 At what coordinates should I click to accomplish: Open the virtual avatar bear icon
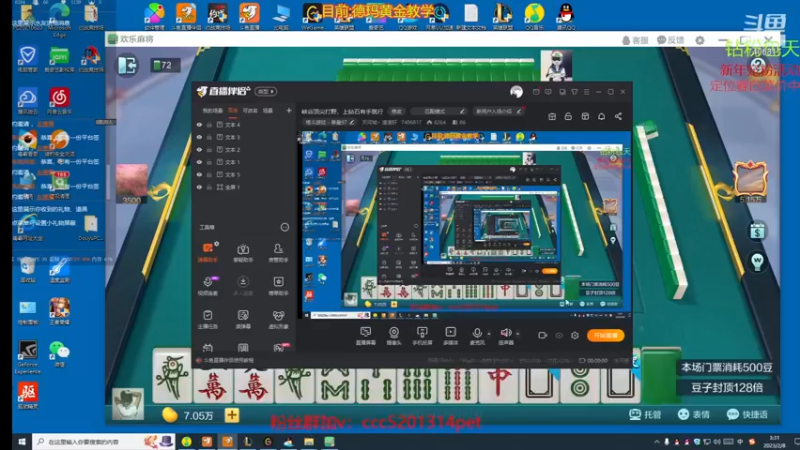coord(278,319)
